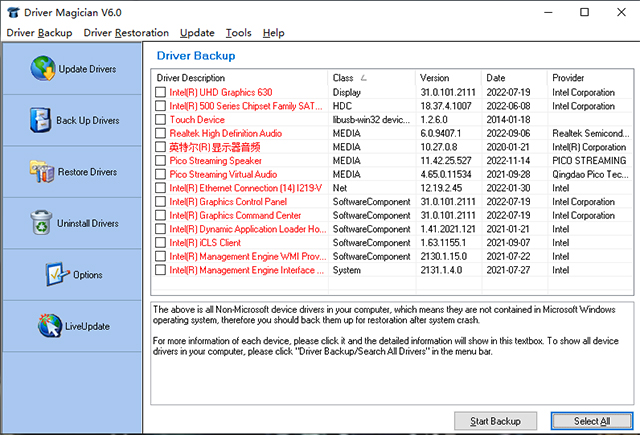Open the Tools menu

pos(238,33)
